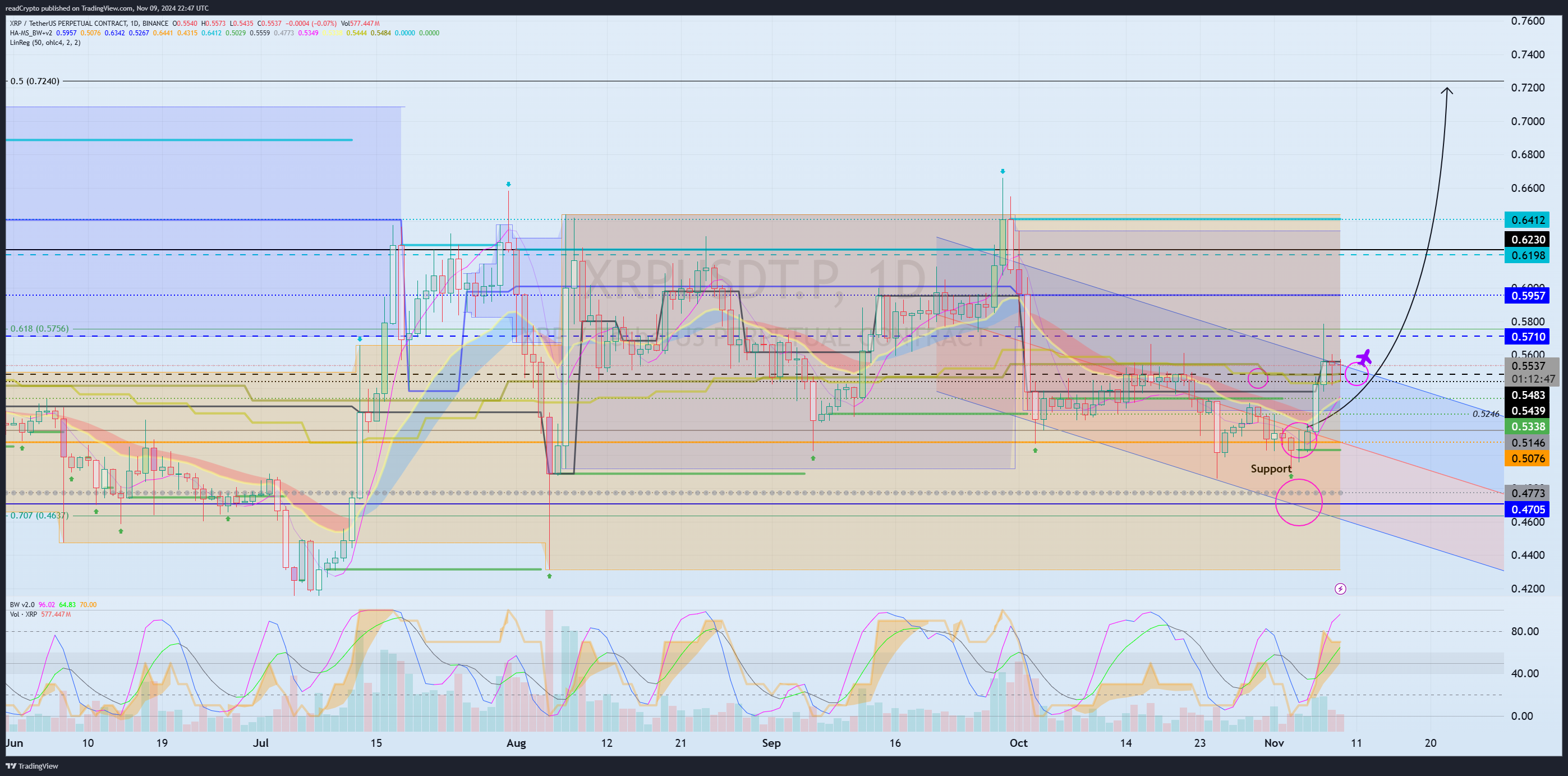Image resolution: width=1568 pixels, height=776 pixels.
Task: Click the Jun label on time axis
Action: click(14, 743)
